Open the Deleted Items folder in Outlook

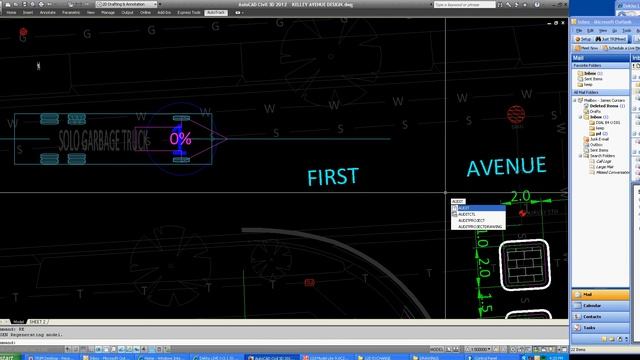pyautogui.click(x=604, y=106)
